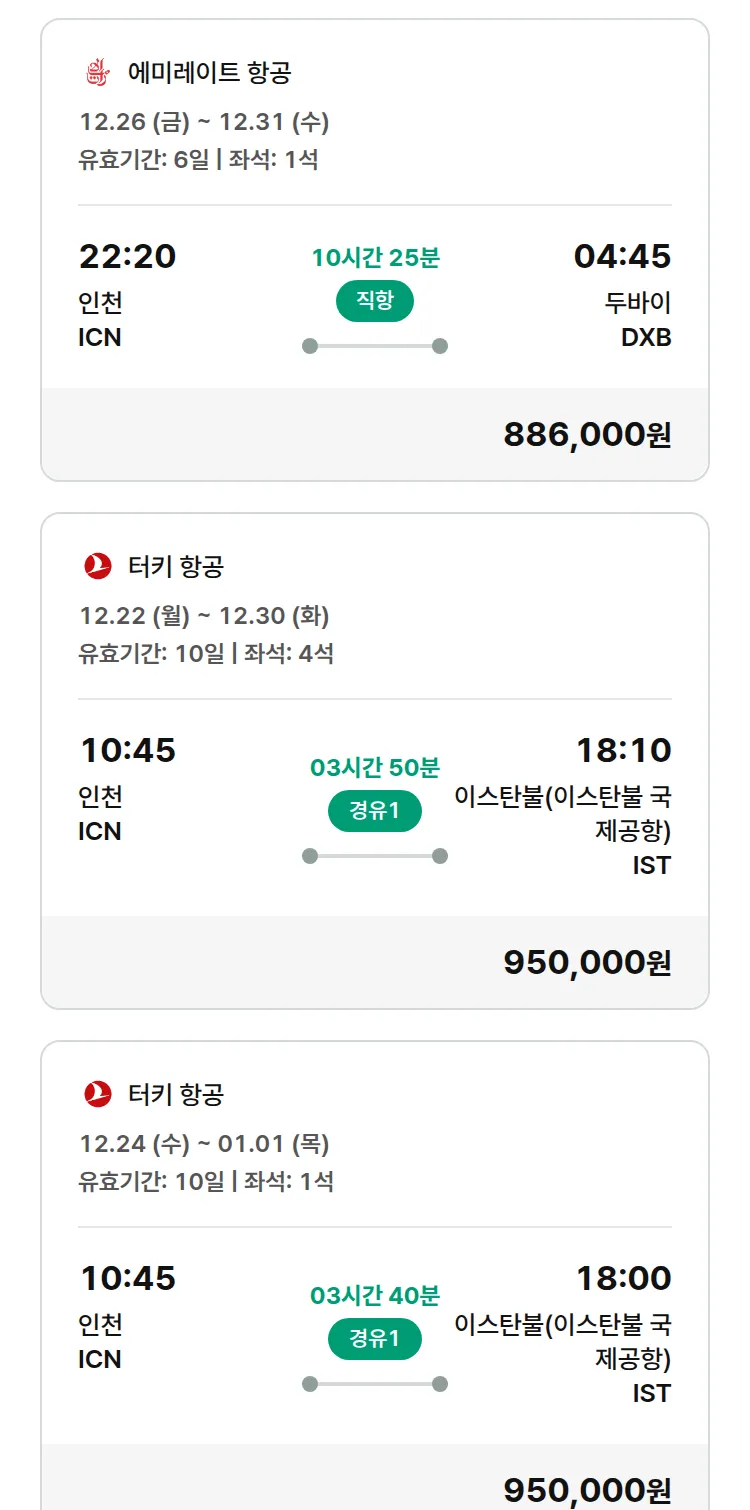Screen dimensions: 750x1510
Task: Click the 04:45 Dubai arrival time
Action: [622, 257]
